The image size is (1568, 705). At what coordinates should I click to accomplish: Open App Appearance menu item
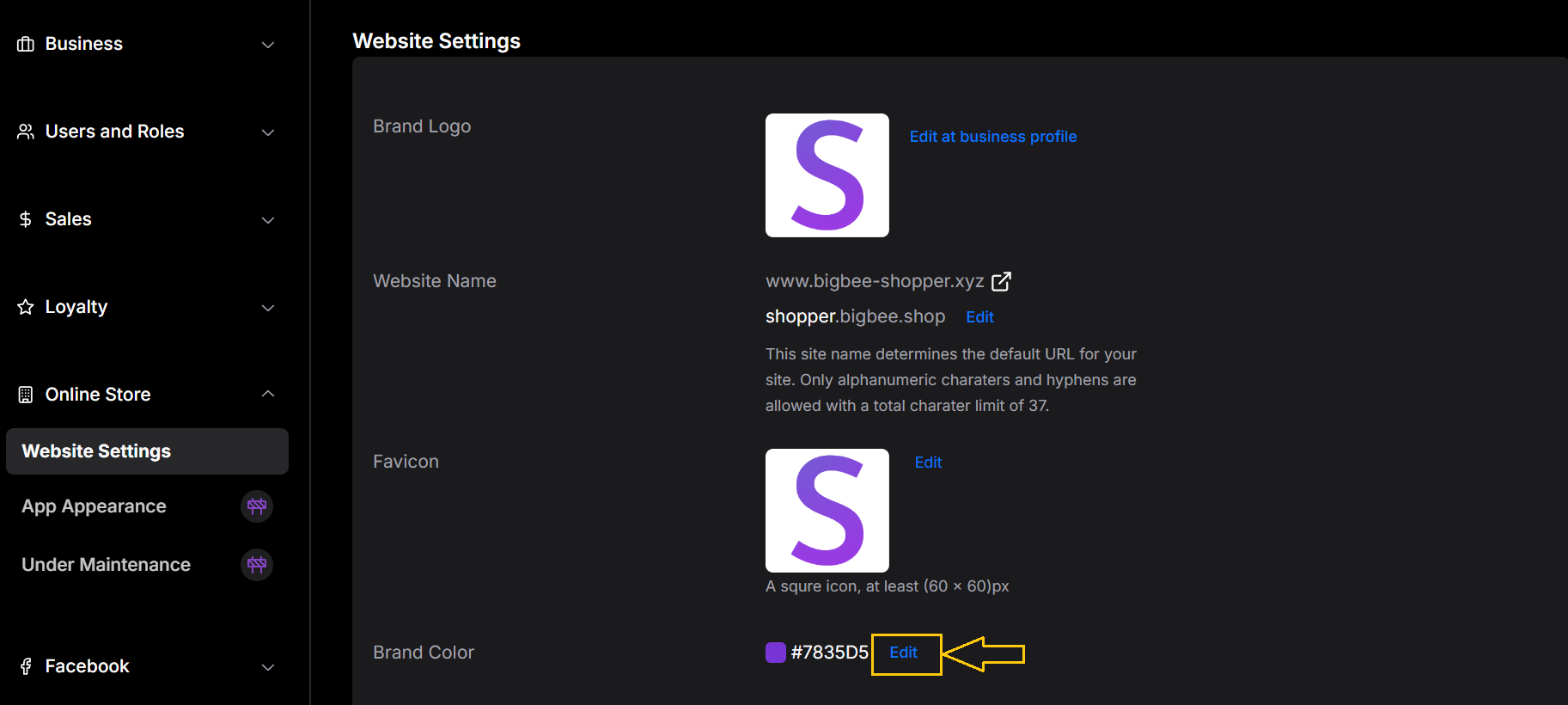[94, 506]
